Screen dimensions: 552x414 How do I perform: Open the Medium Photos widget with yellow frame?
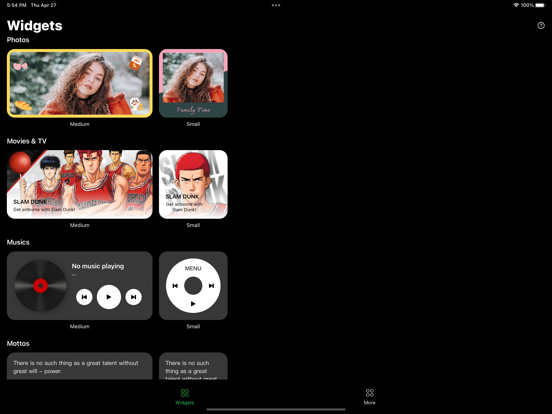coord(80,83)
